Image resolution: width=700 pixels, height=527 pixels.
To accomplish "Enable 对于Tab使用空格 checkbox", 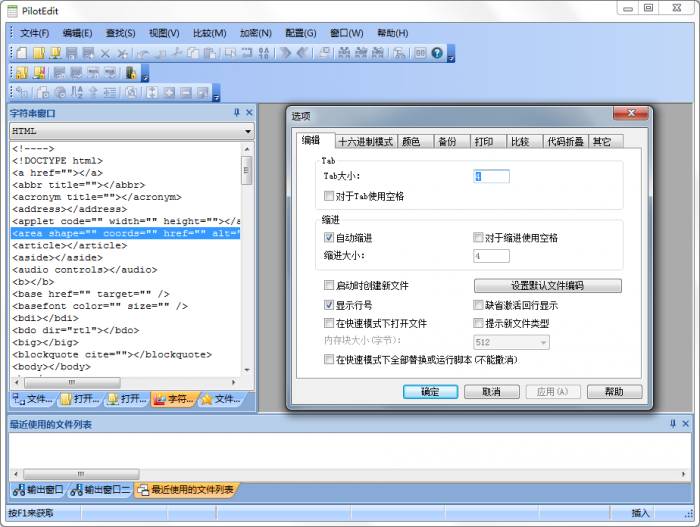I will coord(329,196).
